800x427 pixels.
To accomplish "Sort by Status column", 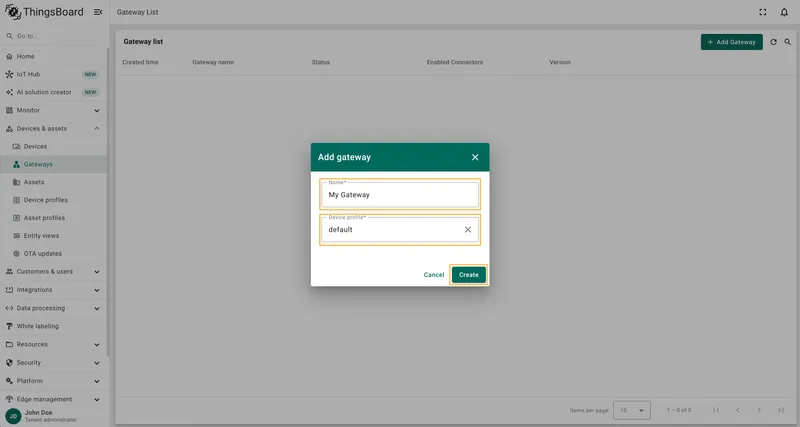I will point(321,62).
